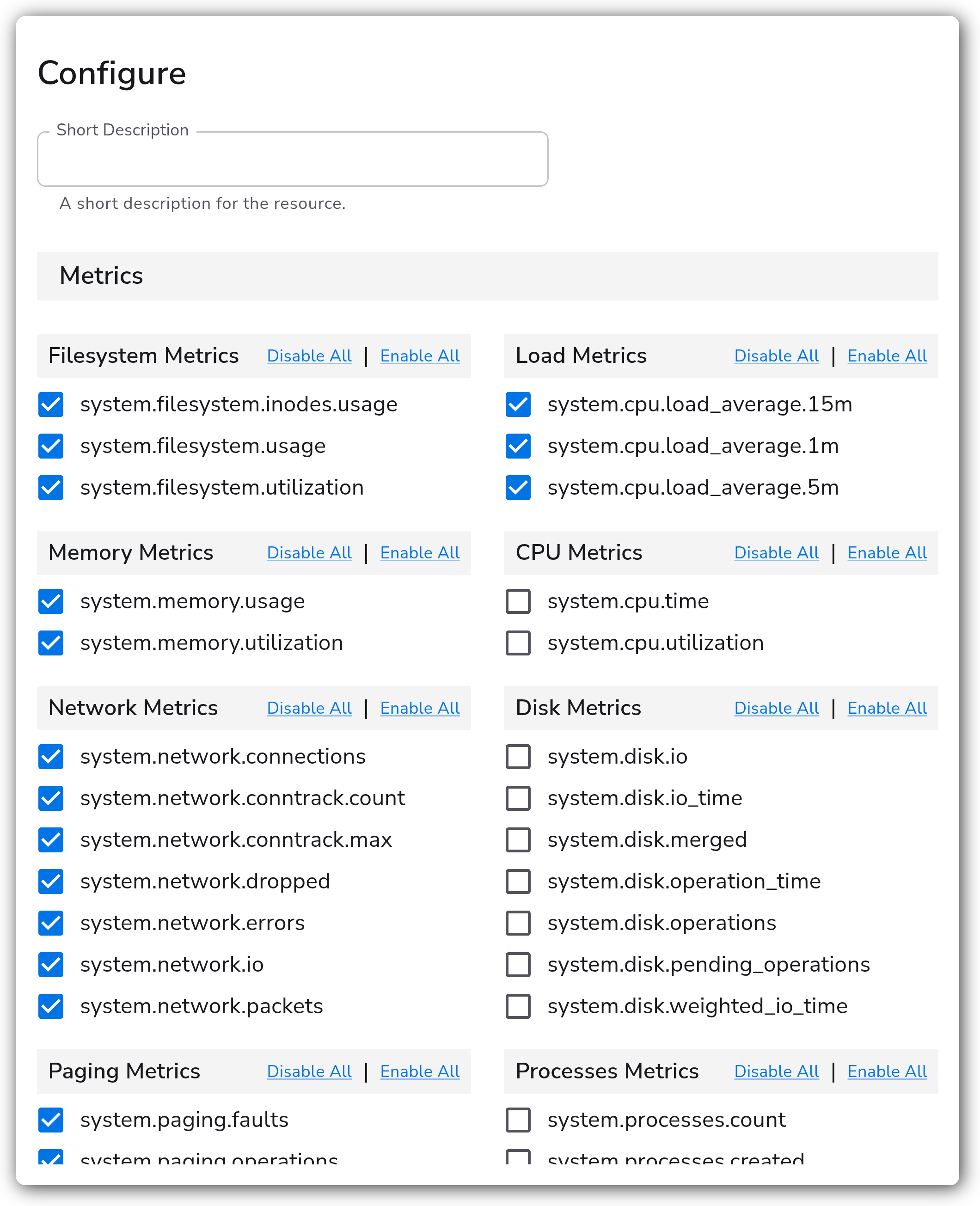The width and height of the screenshot is (980, 1206).
Task: Uncheck system.network.conntrack.count checkbox
Action: [51, 799]
